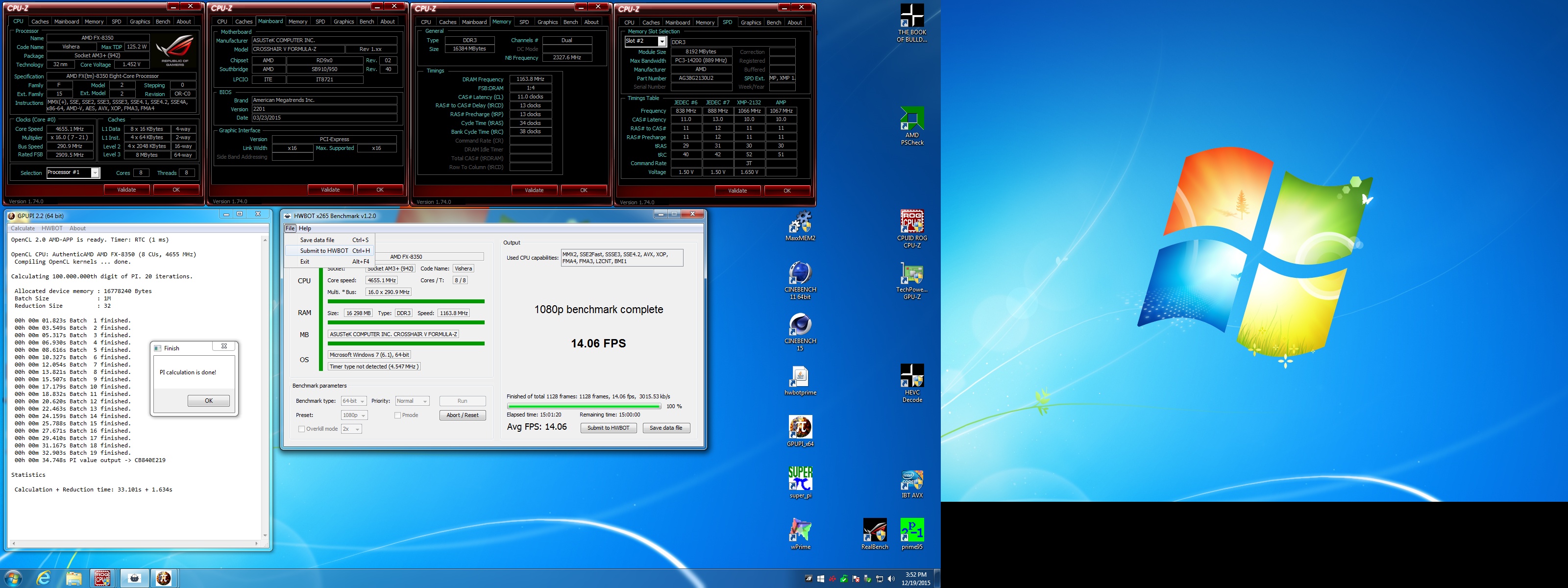
Task: Click the GPUPI vertical scrollbar down arrow
Action: coord(265,536)
